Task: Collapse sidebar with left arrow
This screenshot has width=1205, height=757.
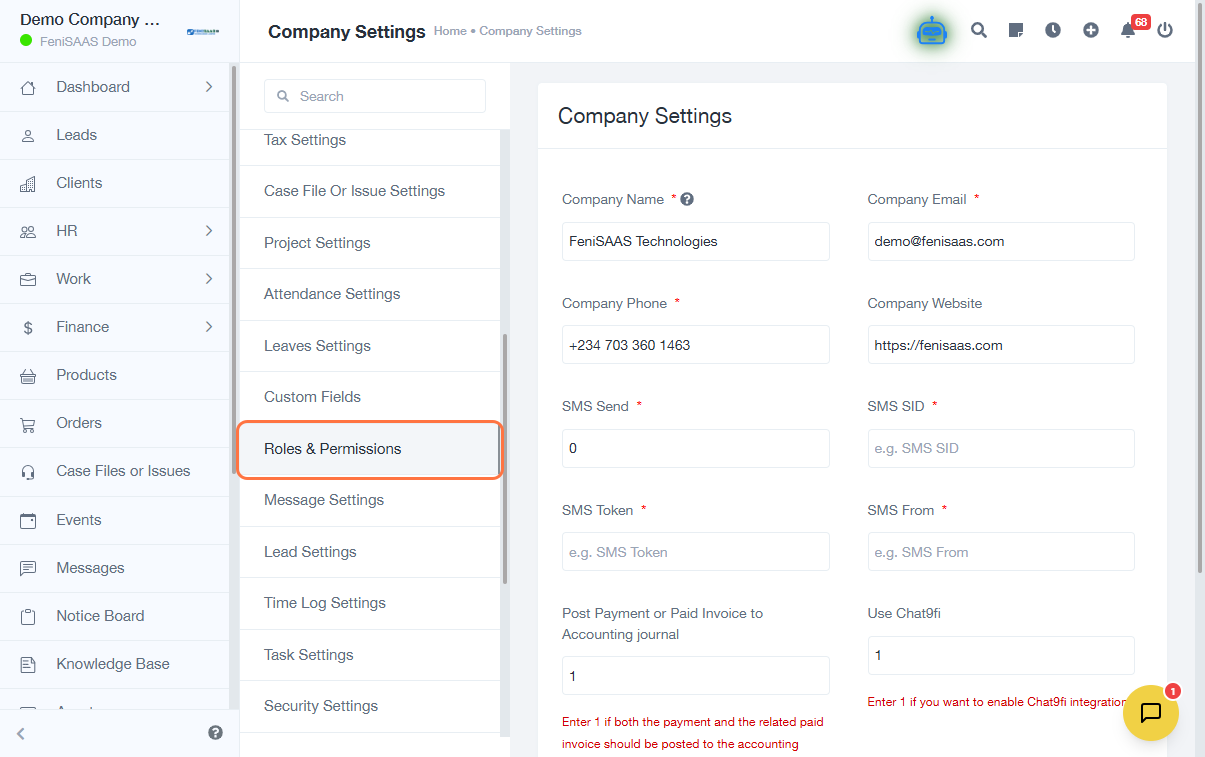Action: point(21,734)
